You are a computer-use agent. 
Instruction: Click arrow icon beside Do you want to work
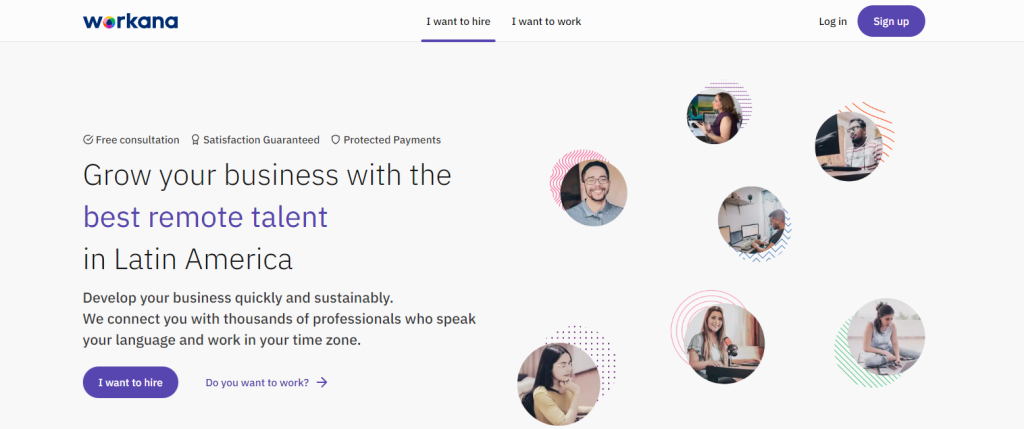(322, 382)
